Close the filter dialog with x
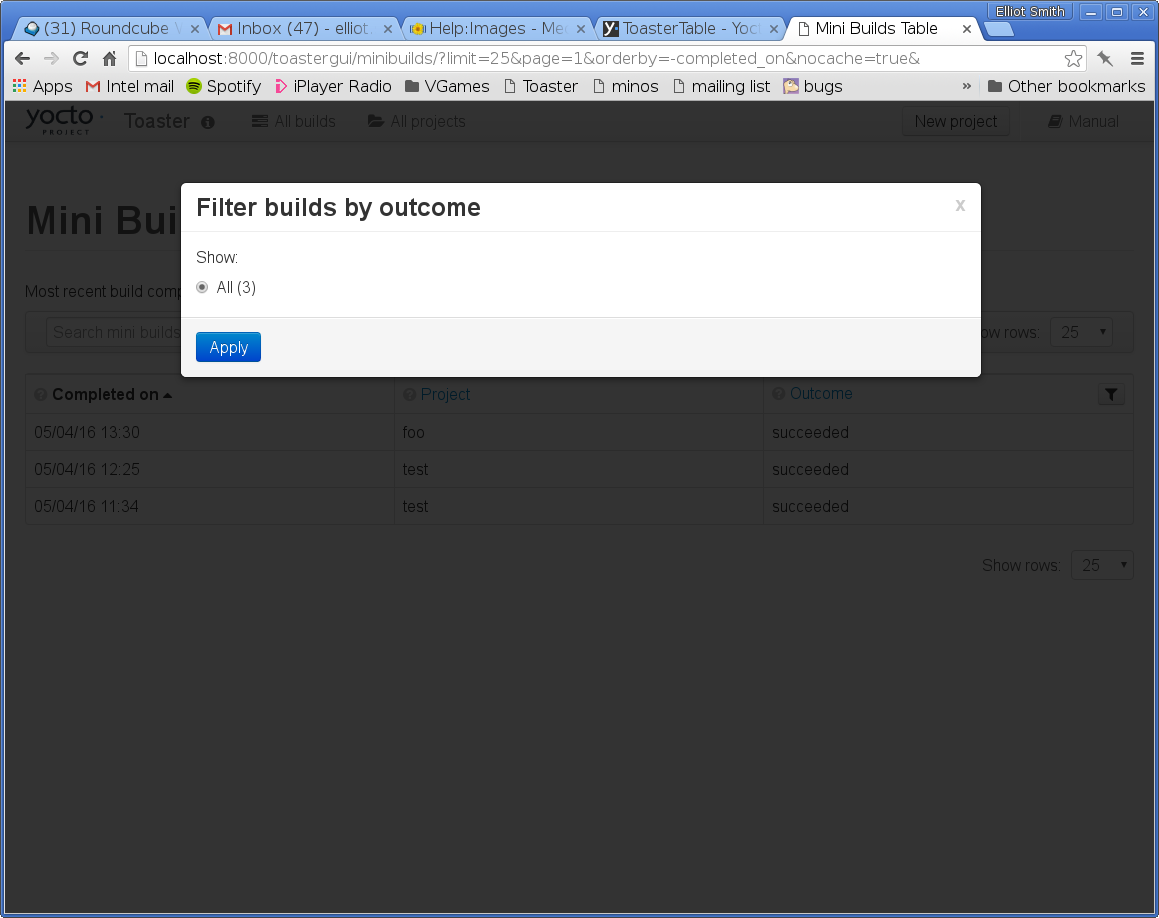 [960, 206]
